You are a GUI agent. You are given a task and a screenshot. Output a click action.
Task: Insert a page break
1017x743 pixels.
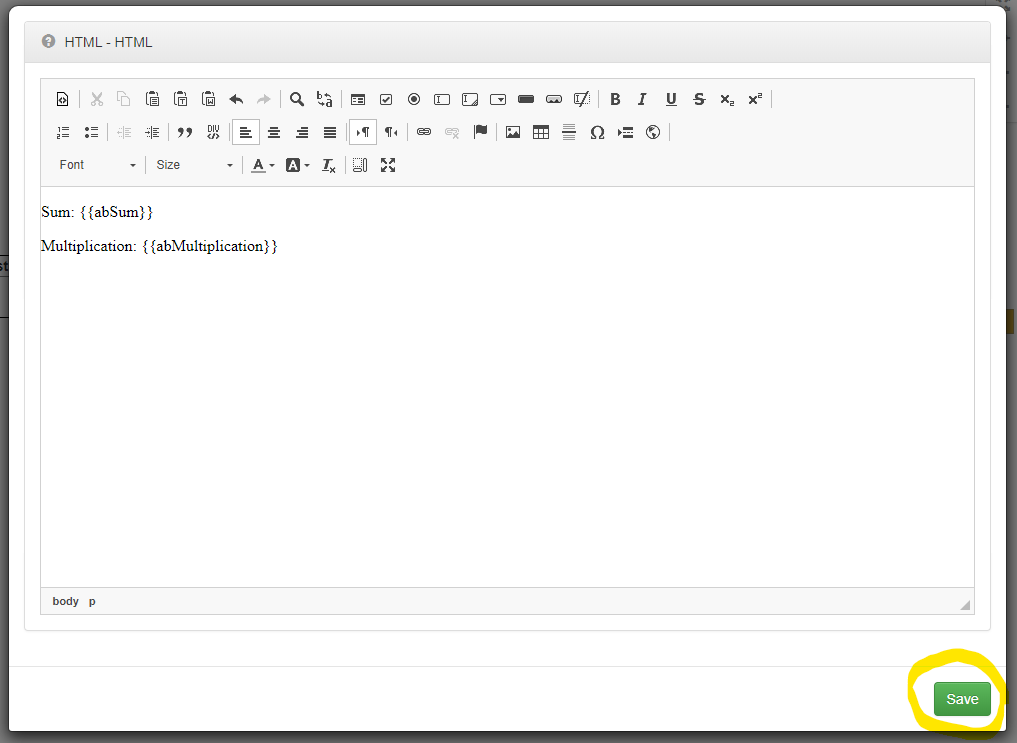(625, 132)
